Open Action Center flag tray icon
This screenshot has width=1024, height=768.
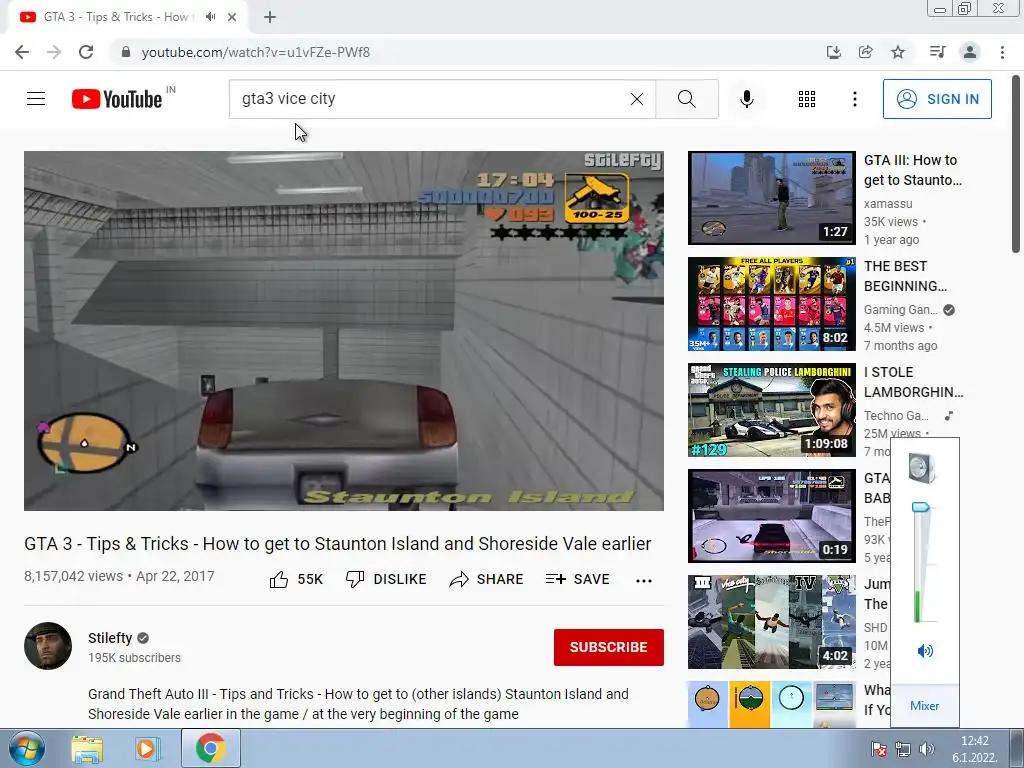tap(879, 749)
